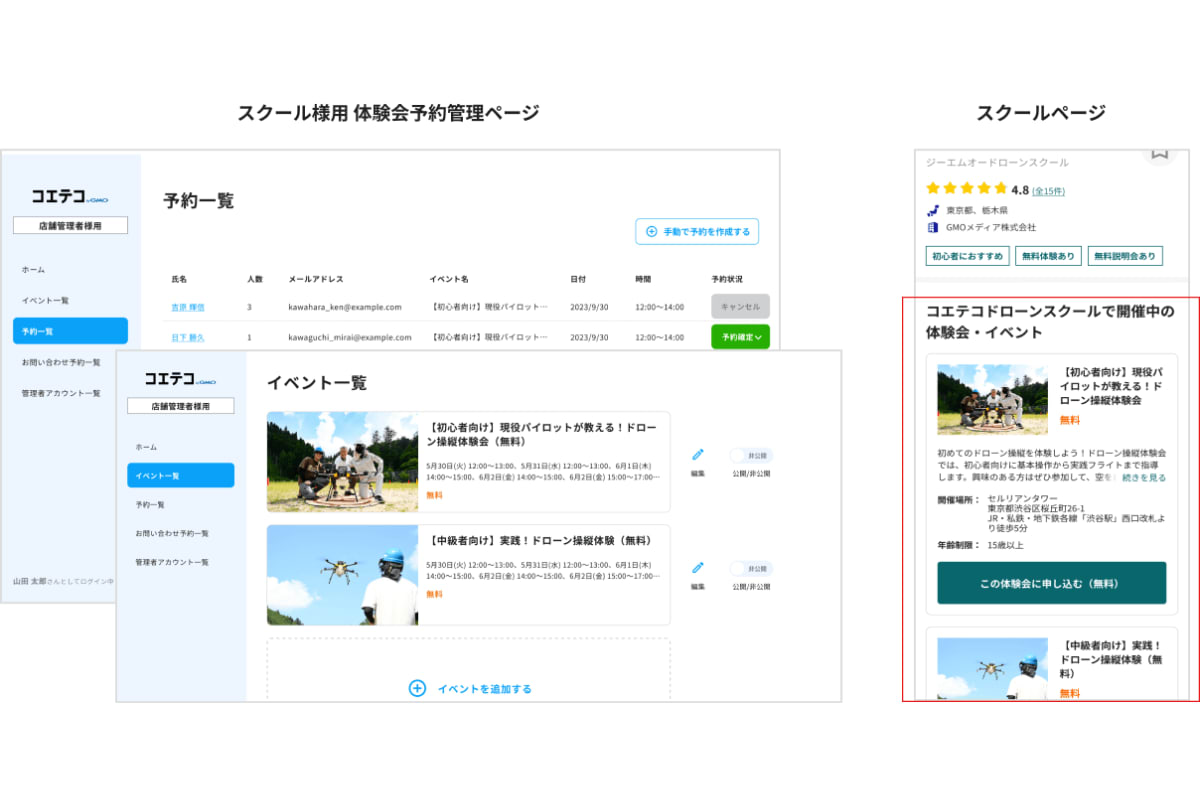
Task: Click the 手動で予約を作成する button
Action: pyautogui.click(x=697, y=231)
